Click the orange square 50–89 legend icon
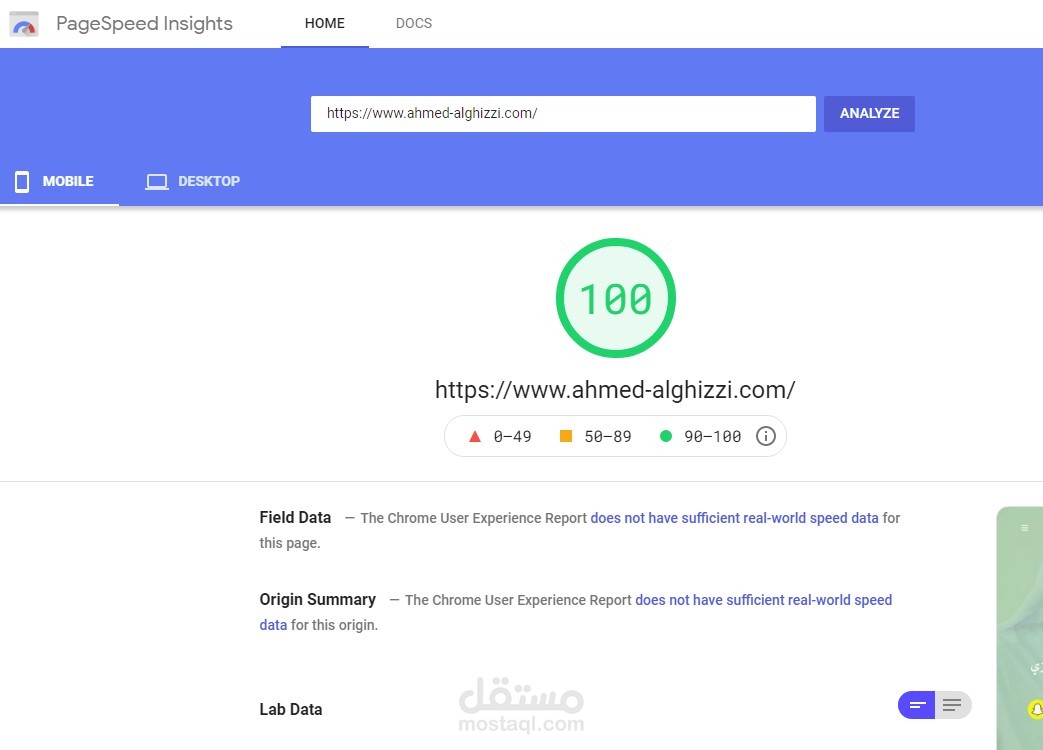This screenshot has height=750, width=1043. coord(565,436)
